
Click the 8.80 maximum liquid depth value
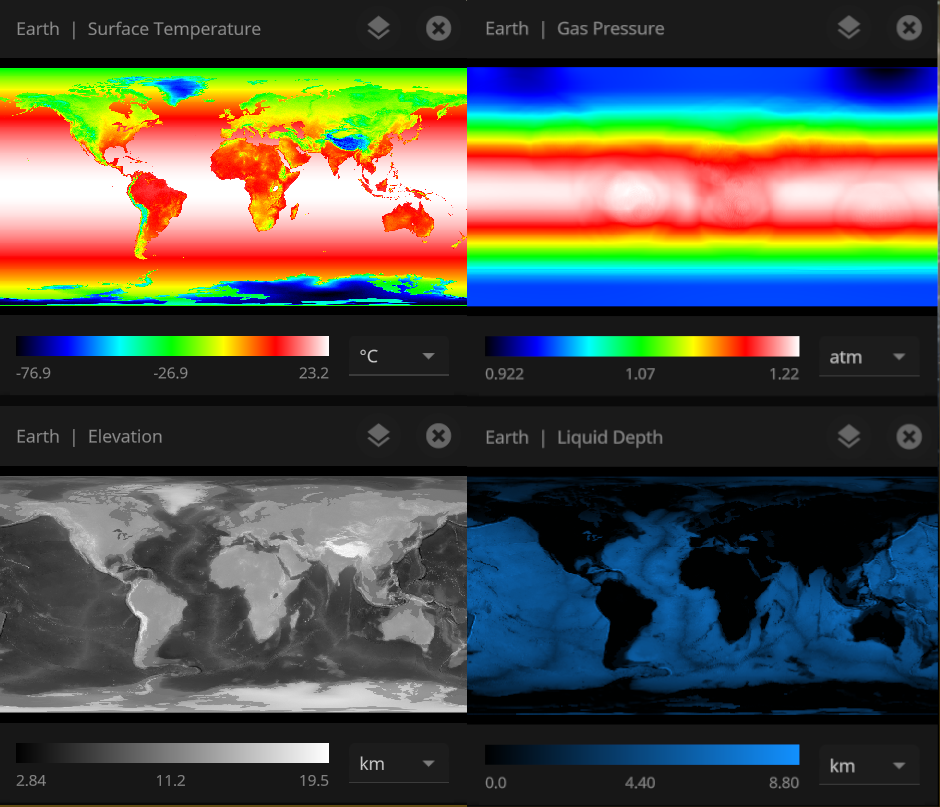[784, 782]
